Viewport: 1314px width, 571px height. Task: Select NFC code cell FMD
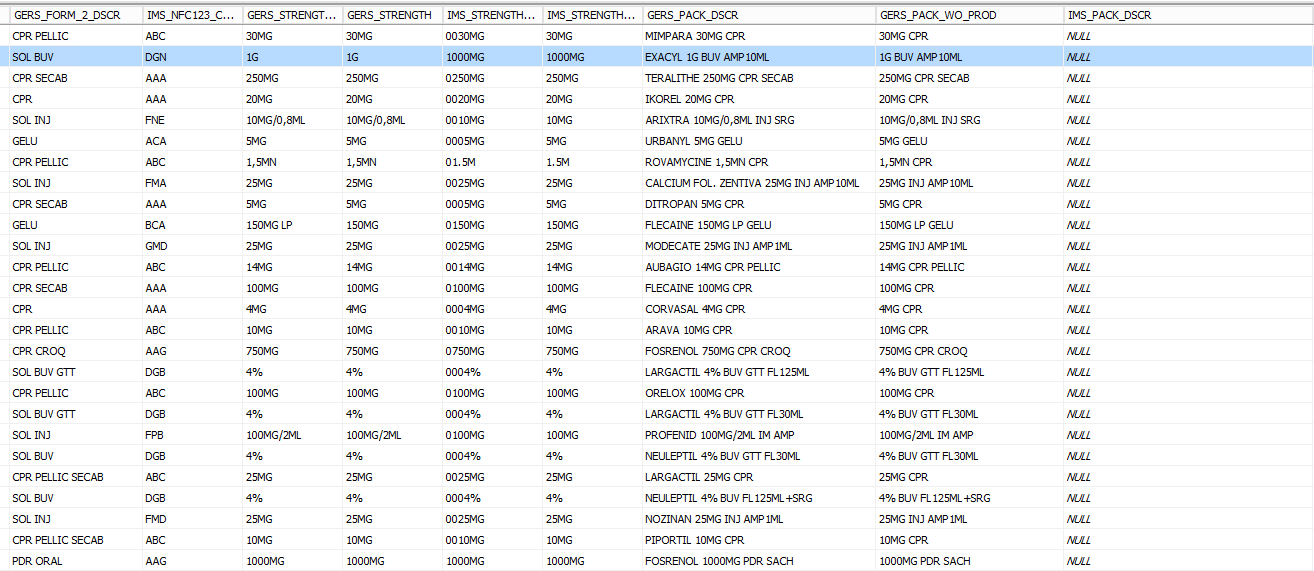[192, 519]
